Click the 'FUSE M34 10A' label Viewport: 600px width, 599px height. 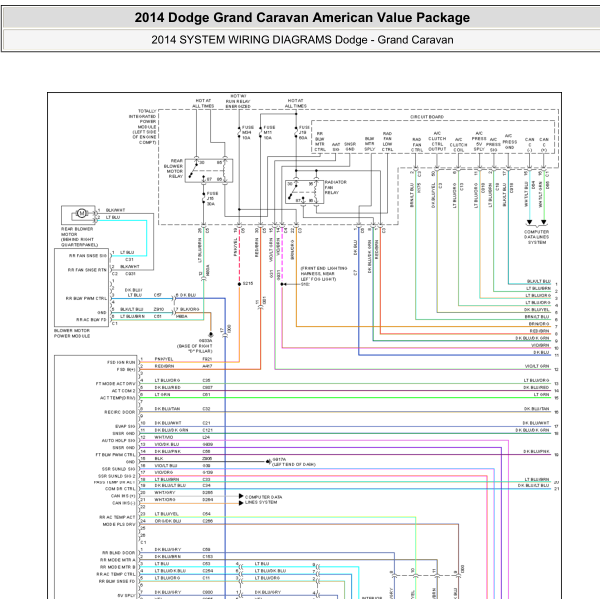coord(248,132)
